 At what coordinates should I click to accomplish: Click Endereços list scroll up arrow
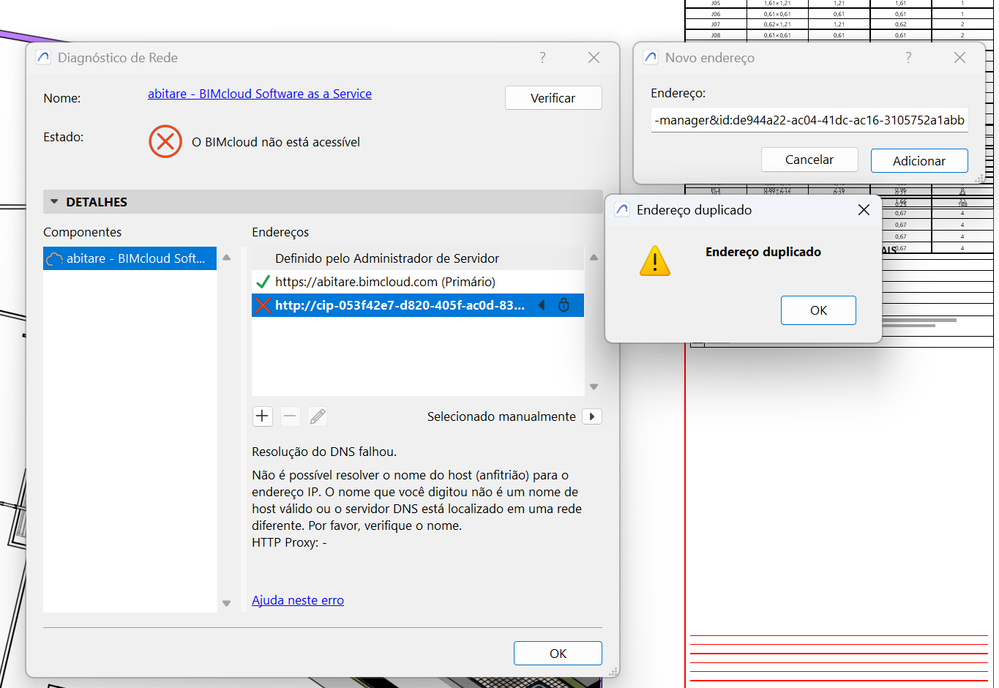tap(593, 257)
